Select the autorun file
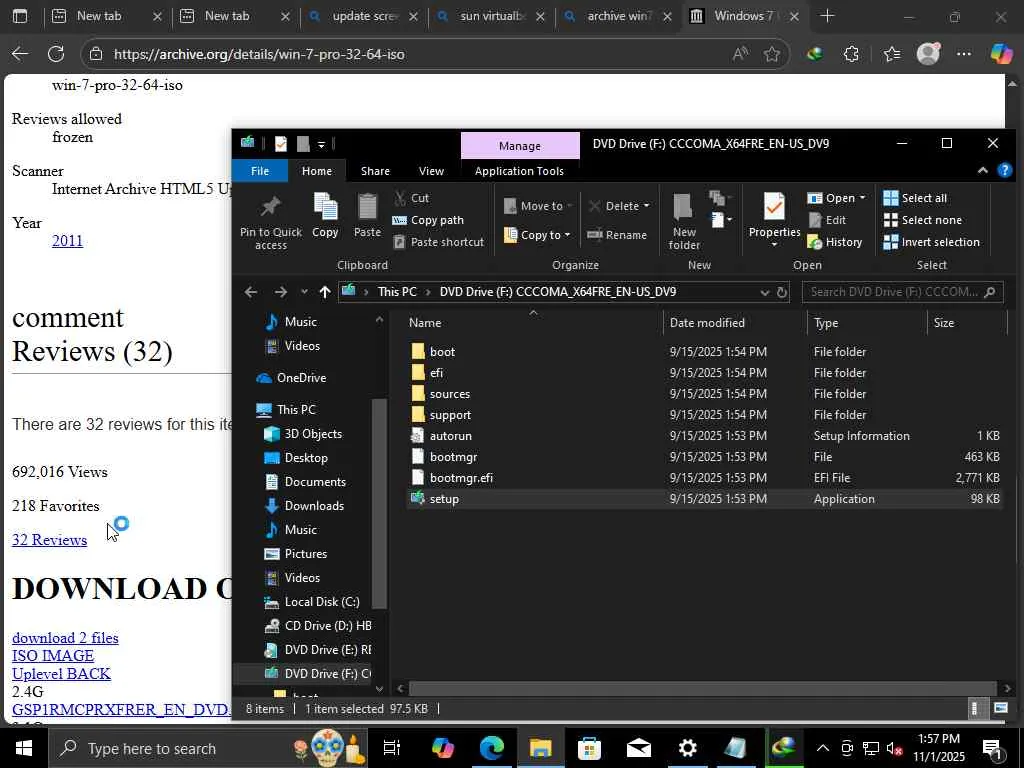Viewport: 1024px width, 768px height. (451, 436)
